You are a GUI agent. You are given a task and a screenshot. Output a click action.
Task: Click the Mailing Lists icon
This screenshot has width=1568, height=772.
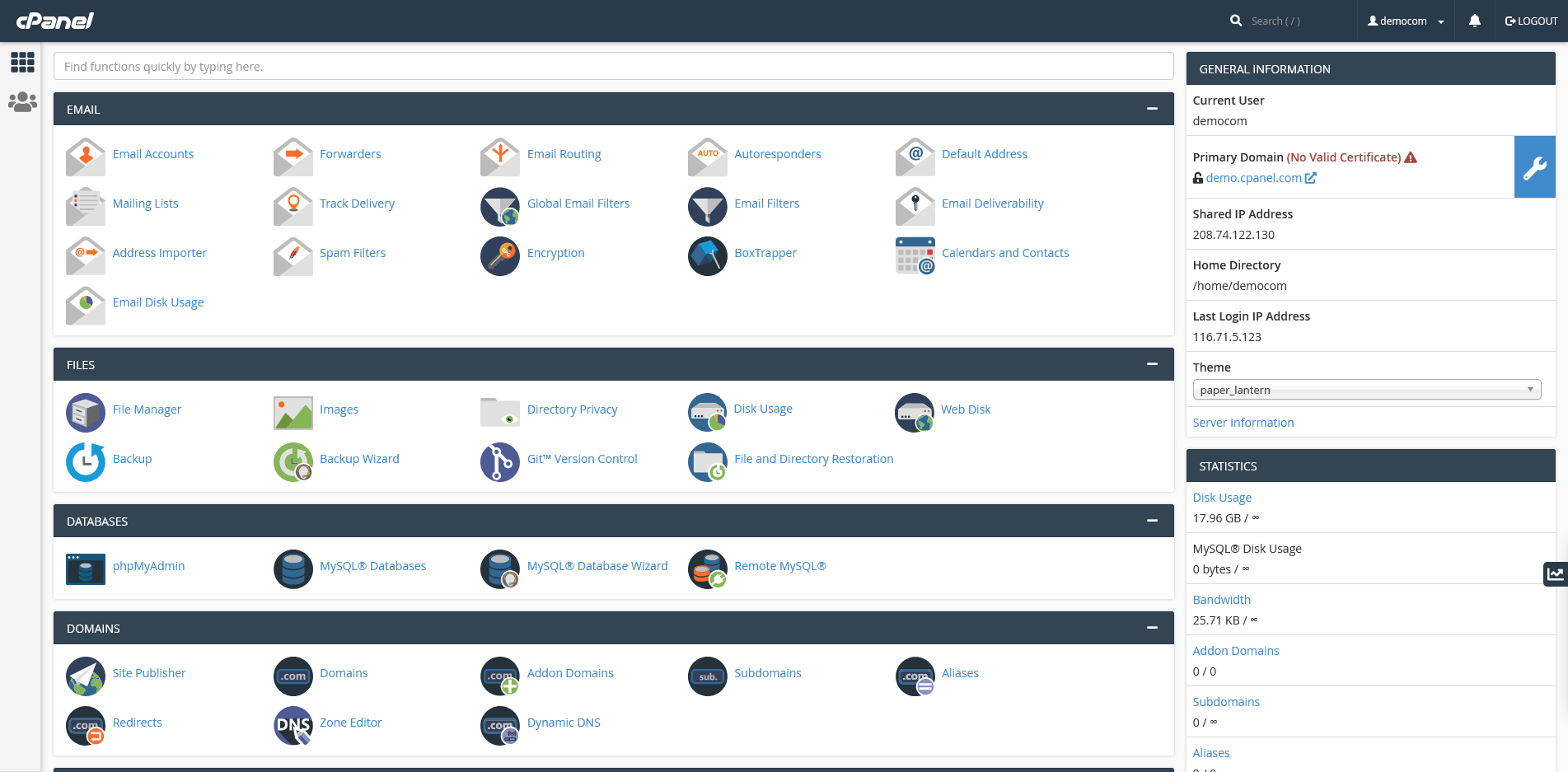point(86,207)
